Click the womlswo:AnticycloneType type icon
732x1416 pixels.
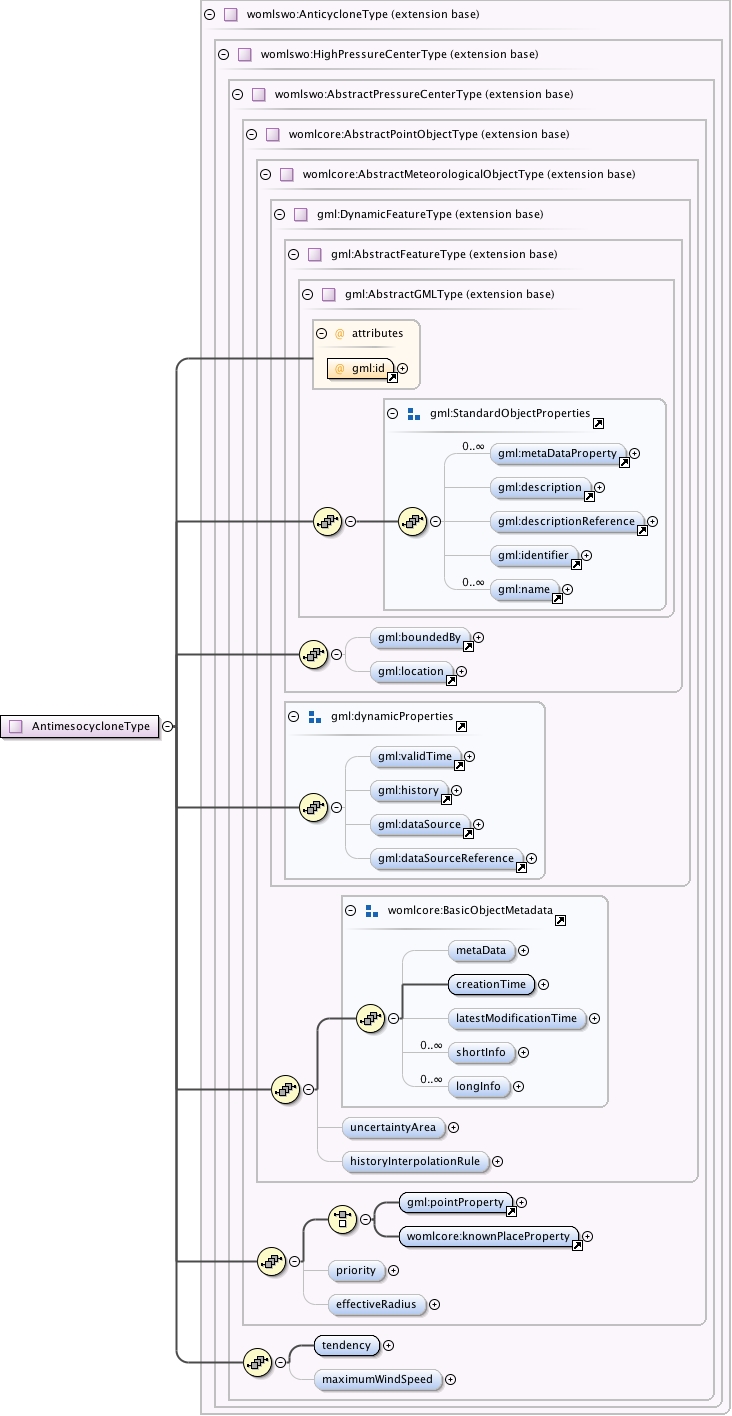point(231,15)
